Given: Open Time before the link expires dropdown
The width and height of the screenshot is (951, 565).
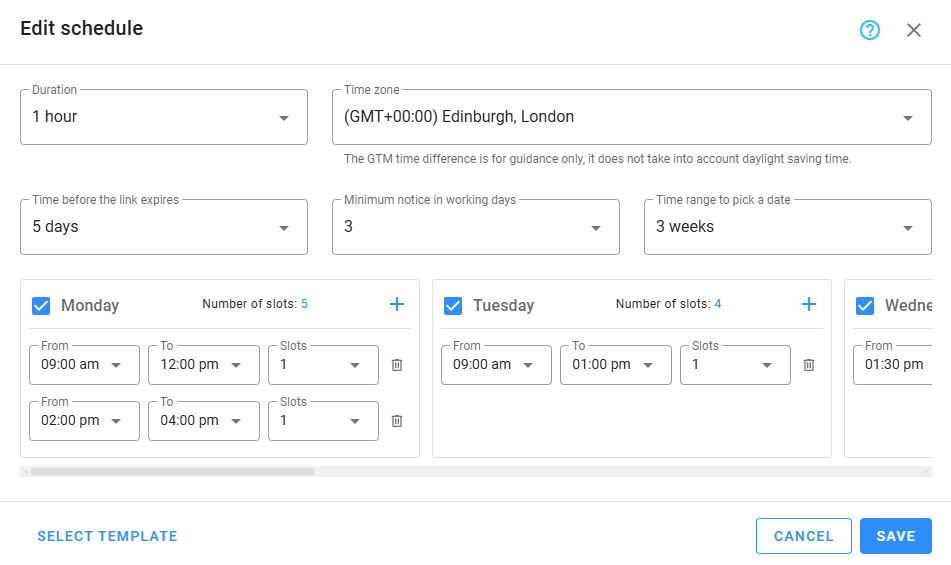Looking at the screenshot, I should [x=164, y=227].
